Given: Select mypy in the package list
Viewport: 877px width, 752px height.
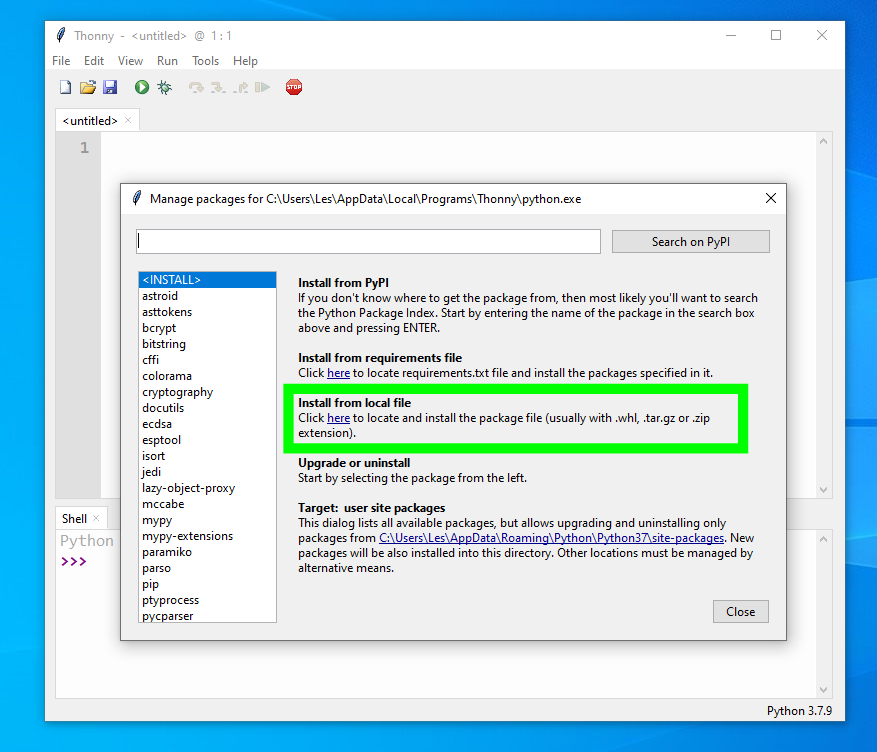Looking at the screenshot, I should (x=207, y=520).
